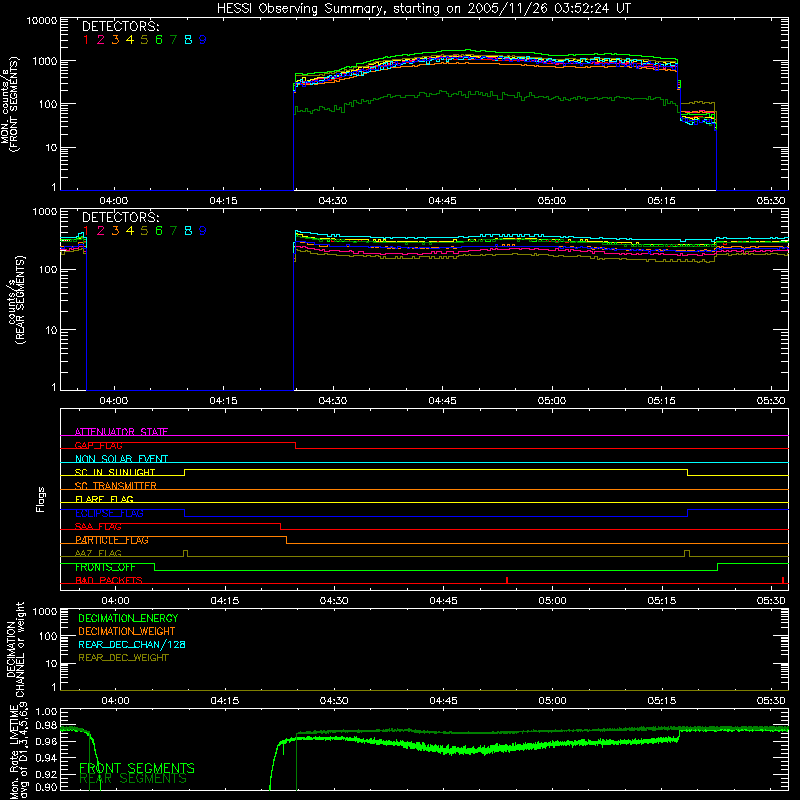Click the vertical Flags axis title
This screenshot has width=800, height=800.
pyautogui.click(x=41, y=499)
